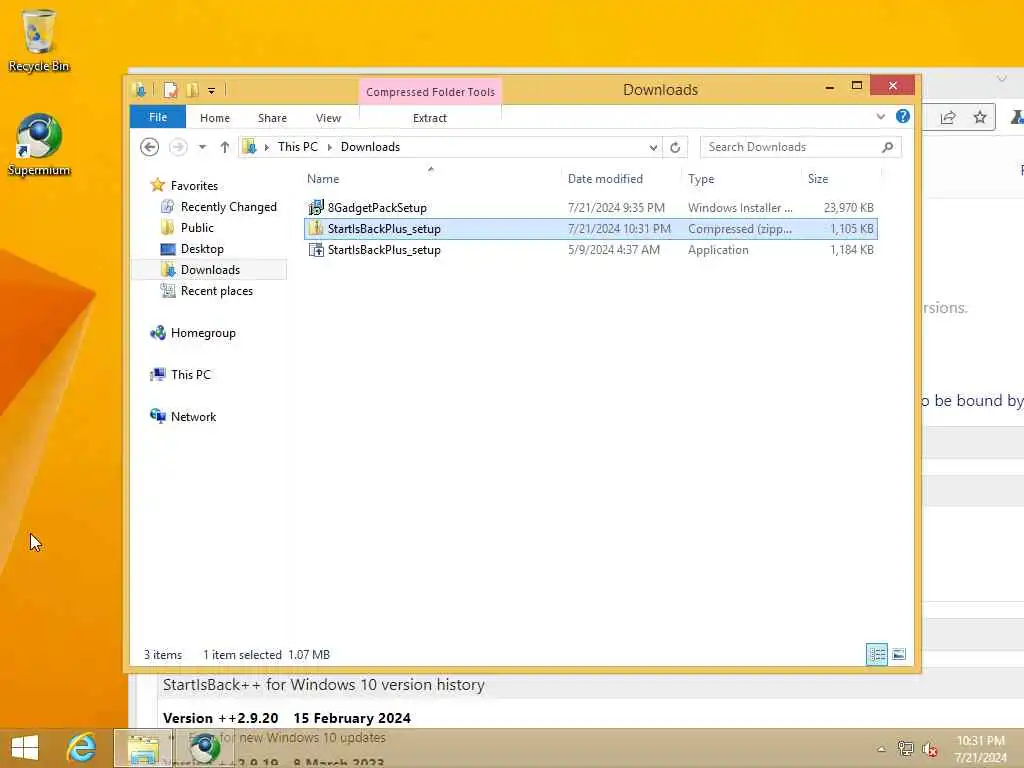Select Homegroup in the navigation pane
1024x768 pixels.
pos(203,333)
